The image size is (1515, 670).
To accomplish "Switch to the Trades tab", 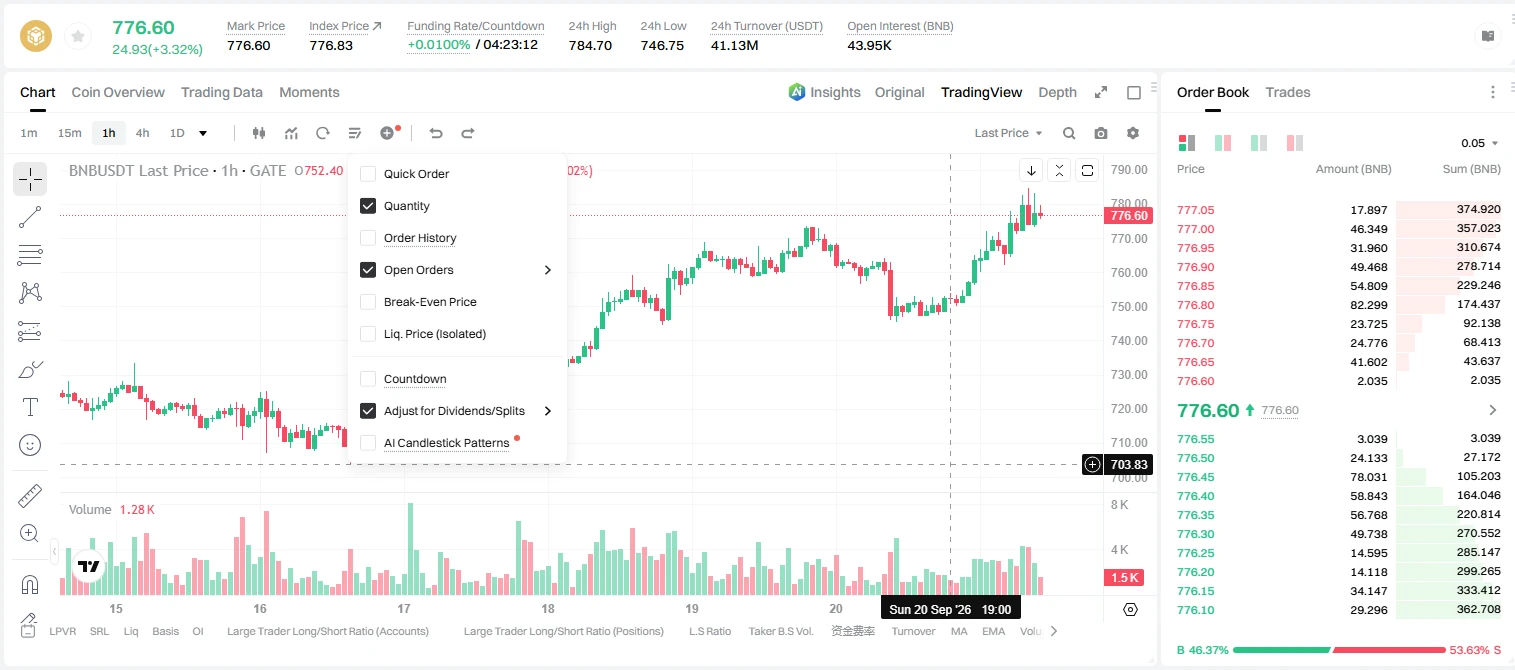I will (1288, 92).
